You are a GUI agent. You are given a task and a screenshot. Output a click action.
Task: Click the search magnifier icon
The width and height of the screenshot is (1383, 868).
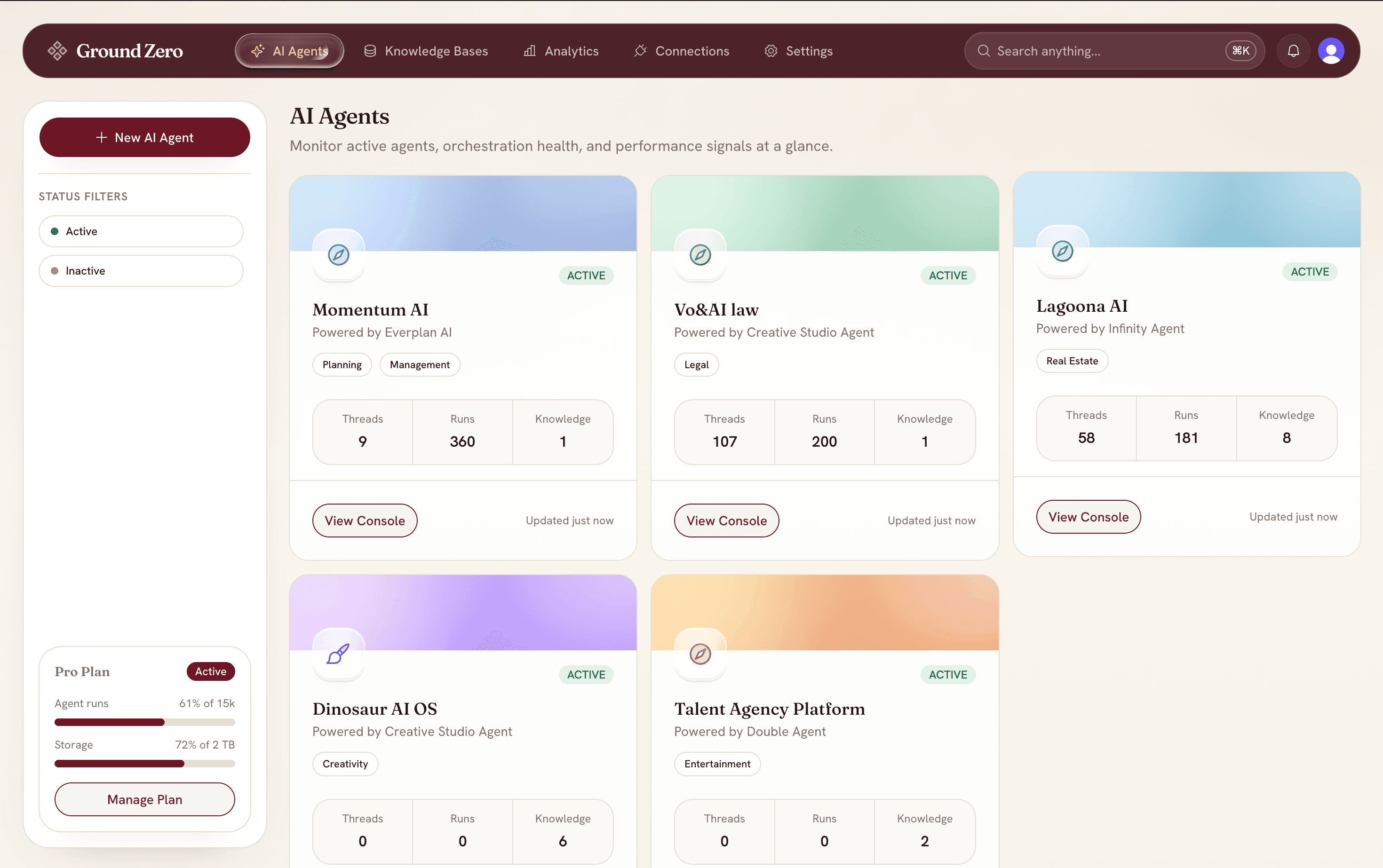point(984,50)
